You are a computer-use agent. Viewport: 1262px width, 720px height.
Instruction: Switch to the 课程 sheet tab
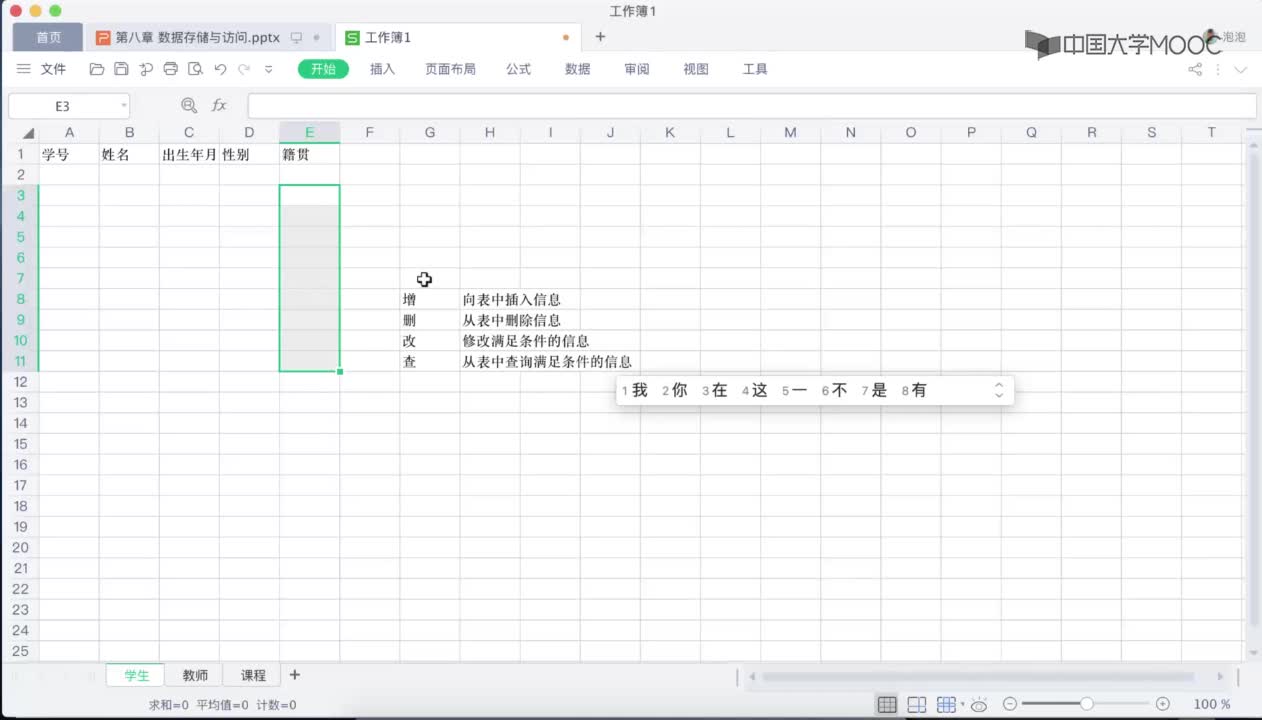click(x=253, y=675)
